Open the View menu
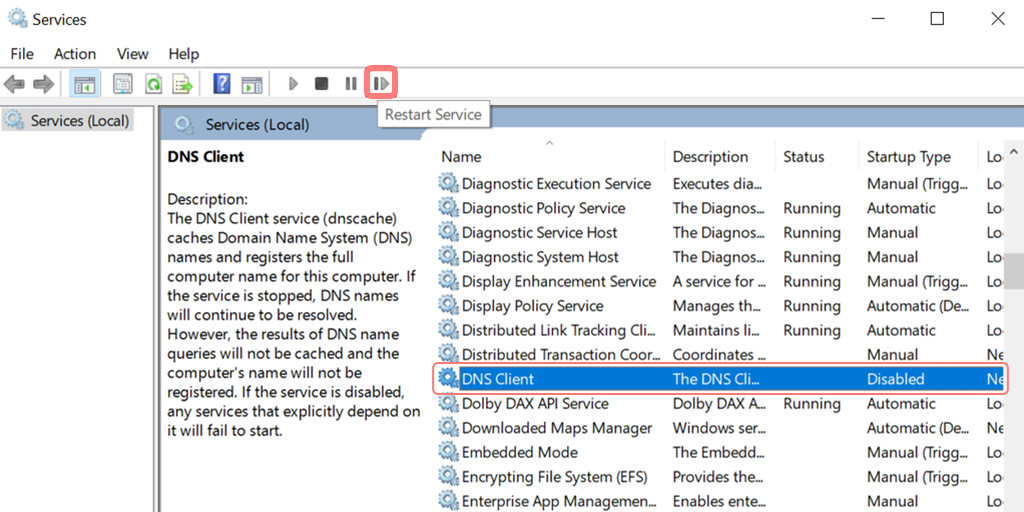The height and width of the screenshot is (512, 1024). point(133,54)
